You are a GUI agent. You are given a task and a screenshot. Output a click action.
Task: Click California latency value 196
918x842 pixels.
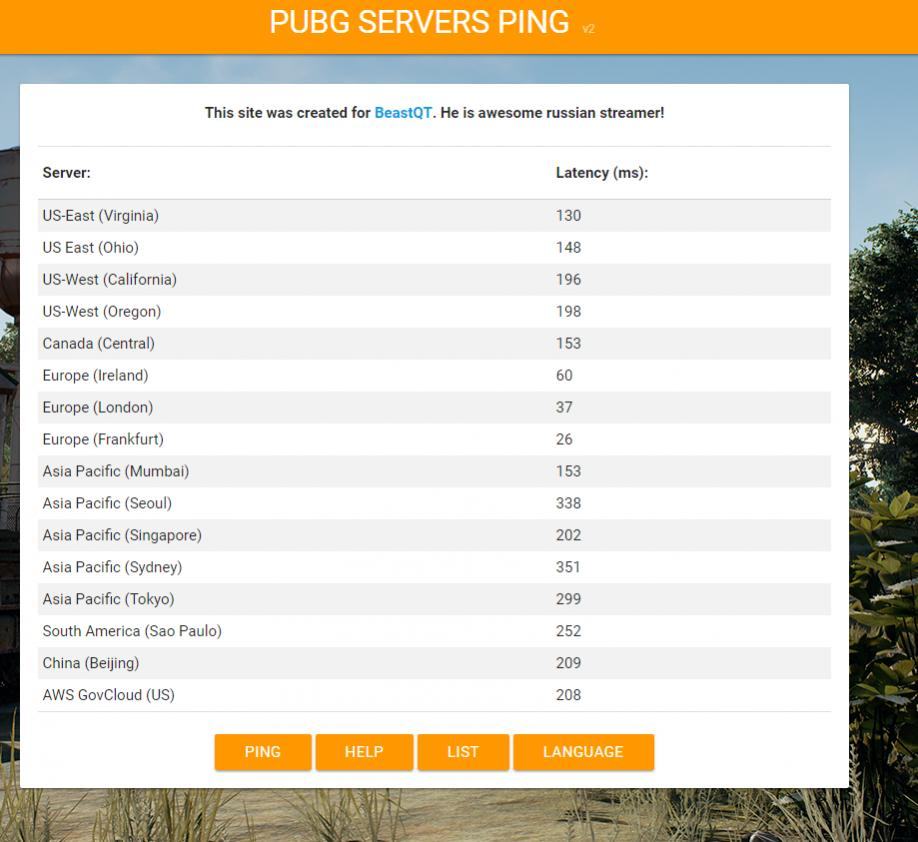(568, 279)
